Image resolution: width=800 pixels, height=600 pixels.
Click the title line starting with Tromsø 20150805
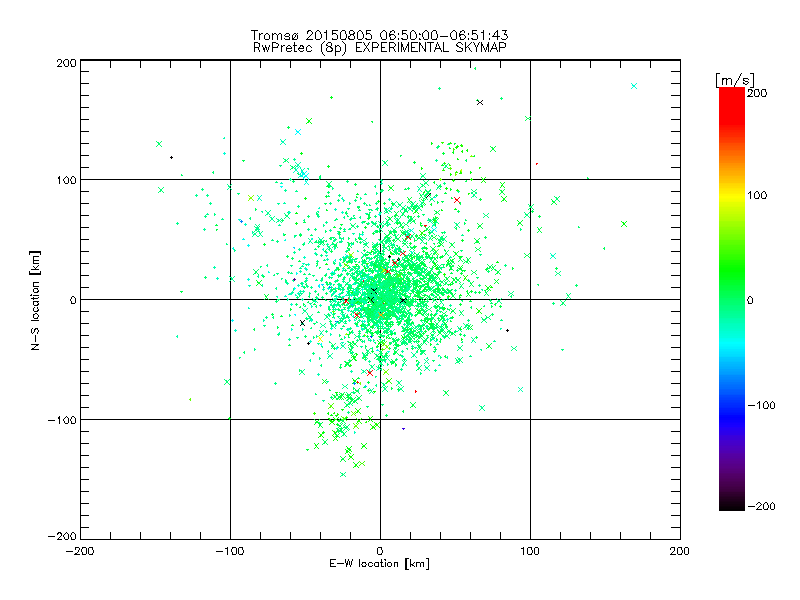380,35
